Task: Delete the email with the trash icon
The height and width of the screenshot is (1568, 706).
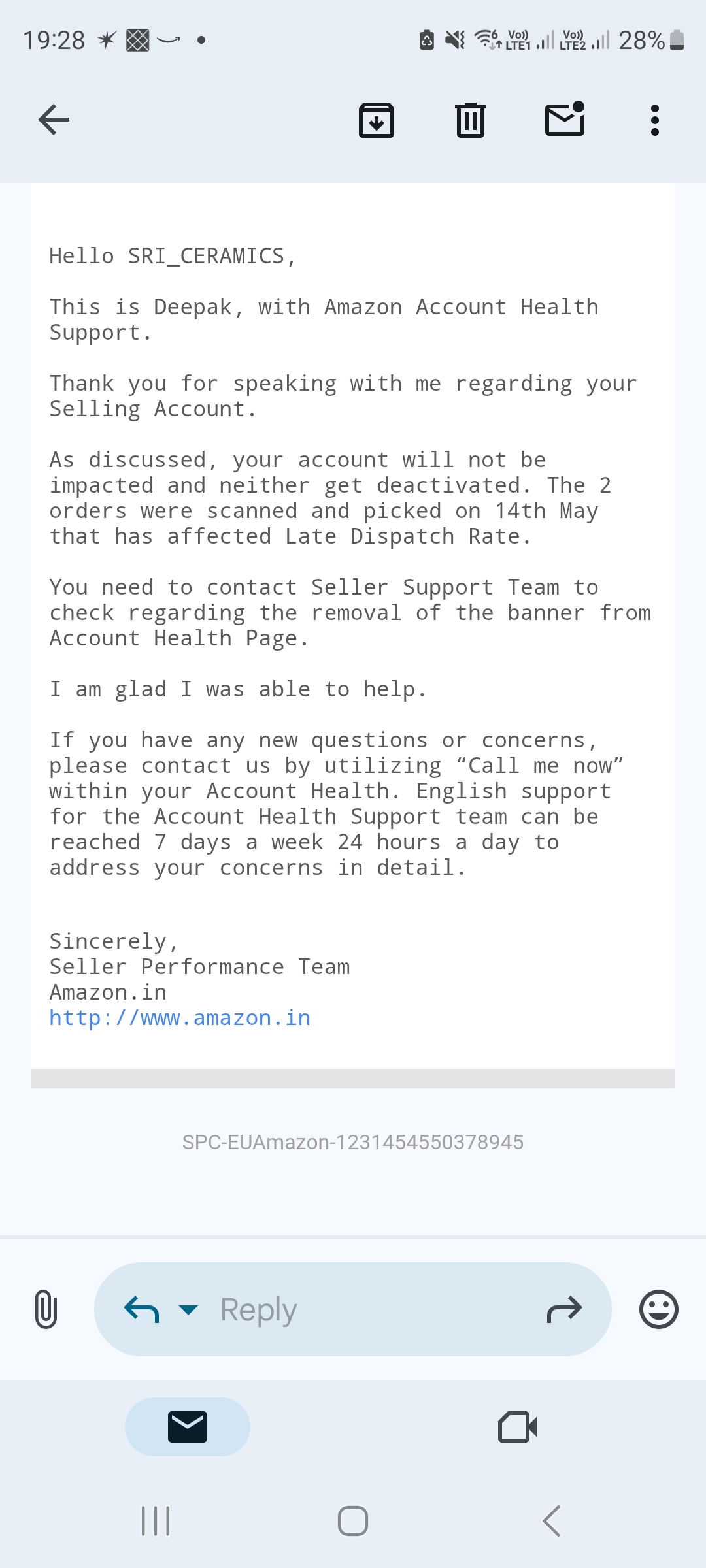Action: [x=471, y=120]
